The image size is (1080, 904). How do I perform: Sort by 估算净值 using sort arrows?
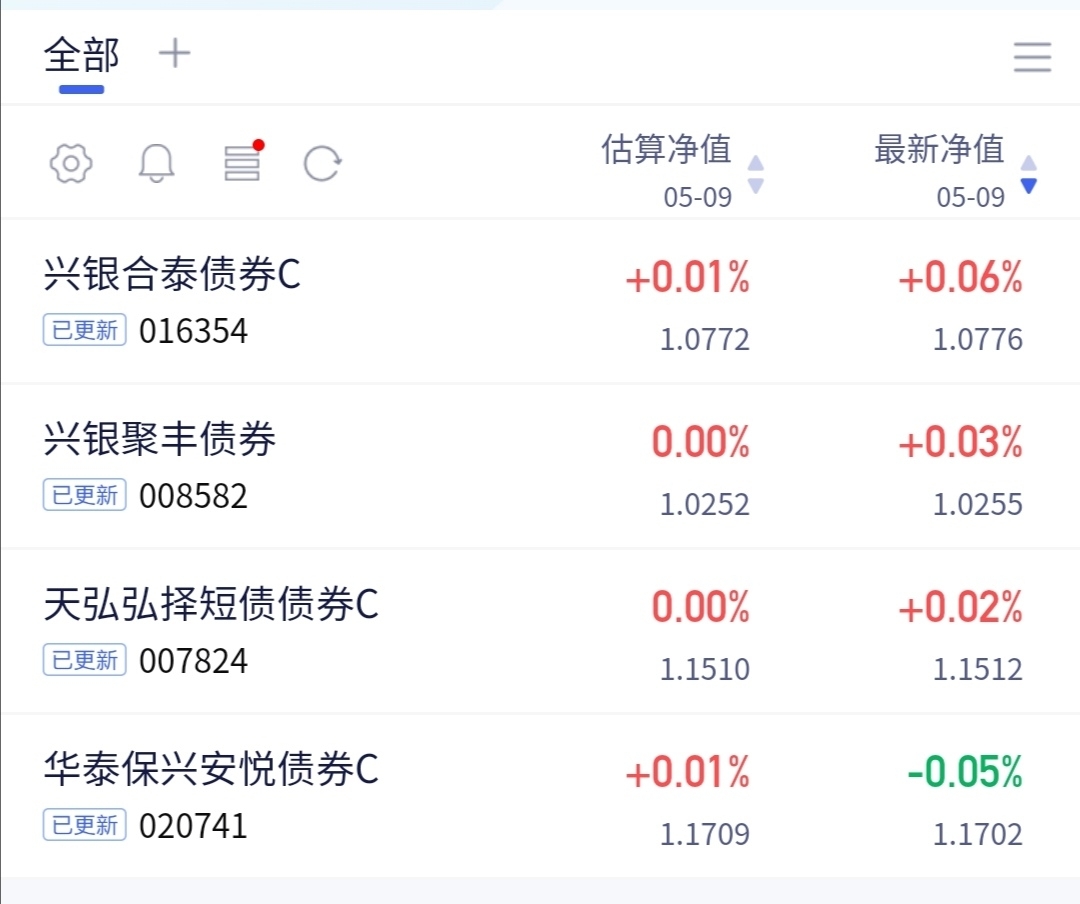point(756,174)
